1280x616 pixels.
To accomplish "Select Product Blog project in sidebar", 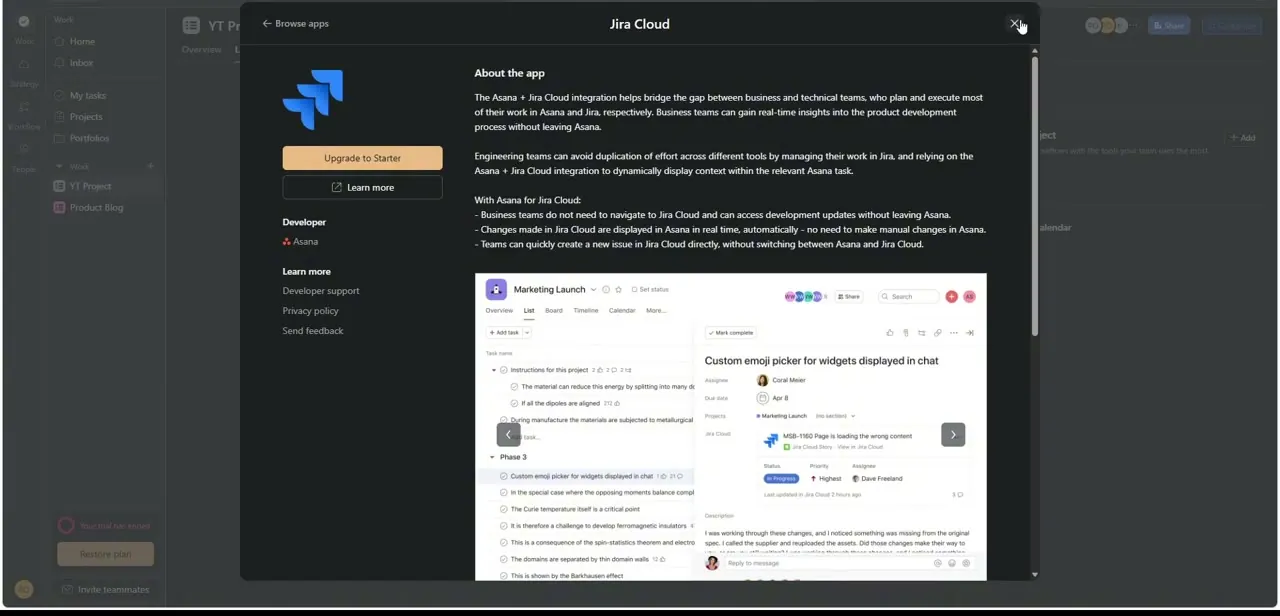I will pos(96,208).
